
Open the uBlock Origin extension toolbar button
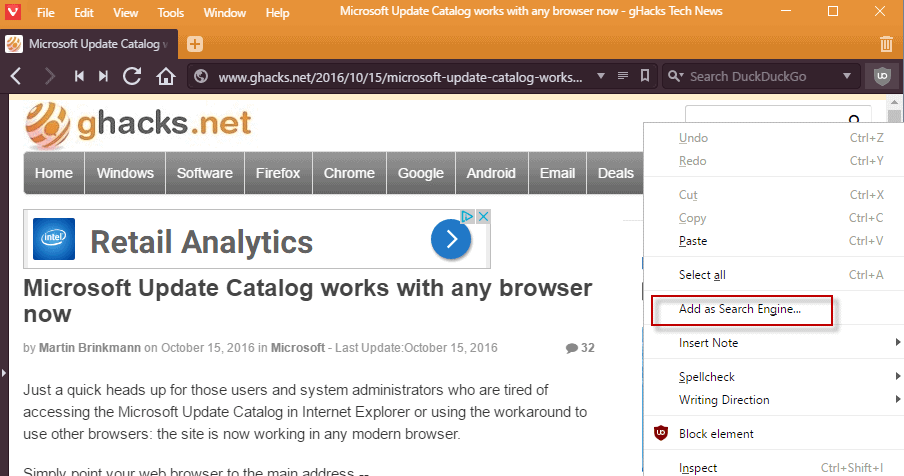coord(882,76)
